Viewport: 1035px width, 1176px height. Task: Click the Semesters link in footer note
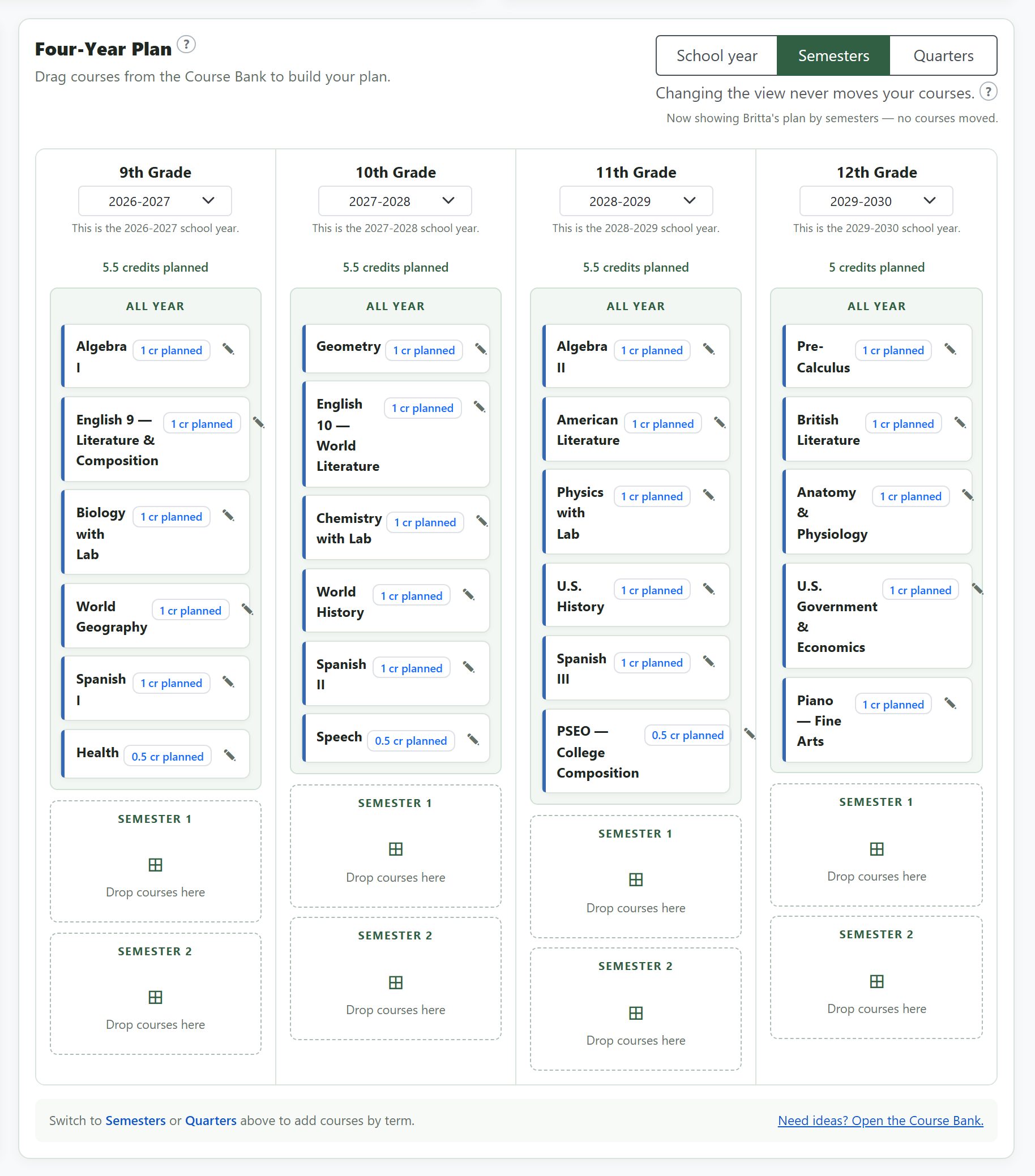[x=135, y=1120]
